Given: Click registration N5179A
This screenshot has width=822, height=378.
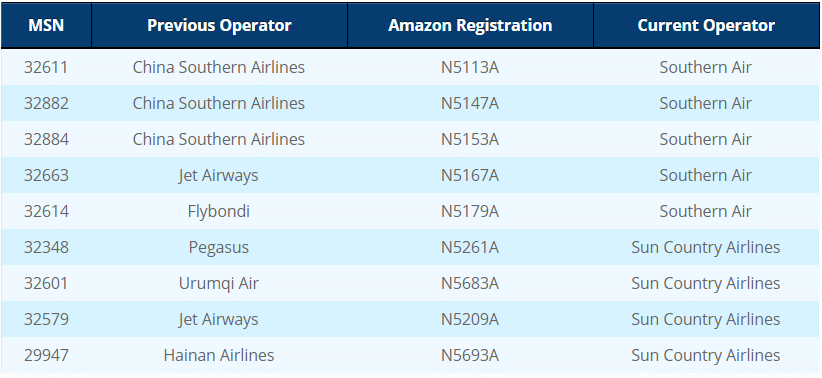Looking at the screenshot, I should pos(470,211).
